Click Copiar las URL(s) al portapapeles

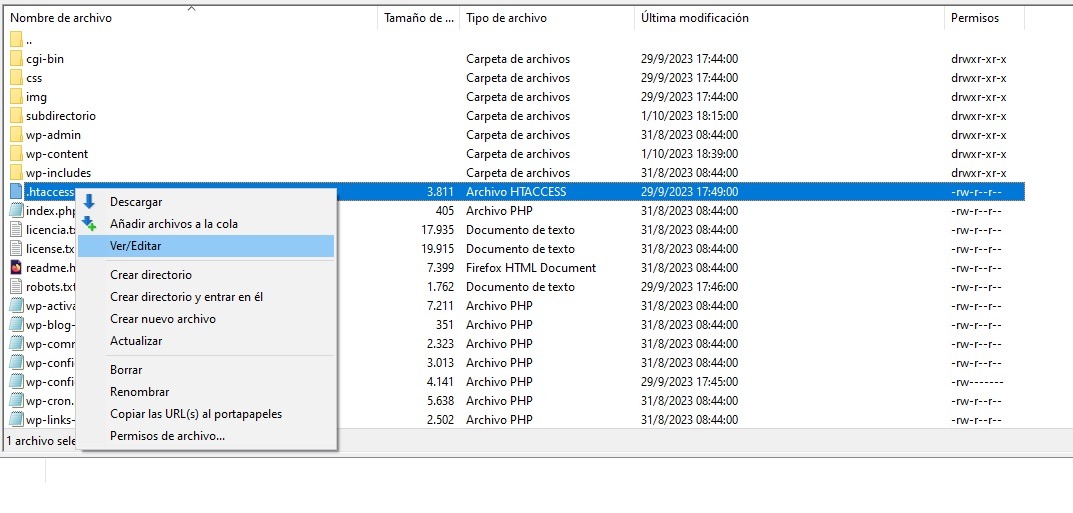[195, 414]
